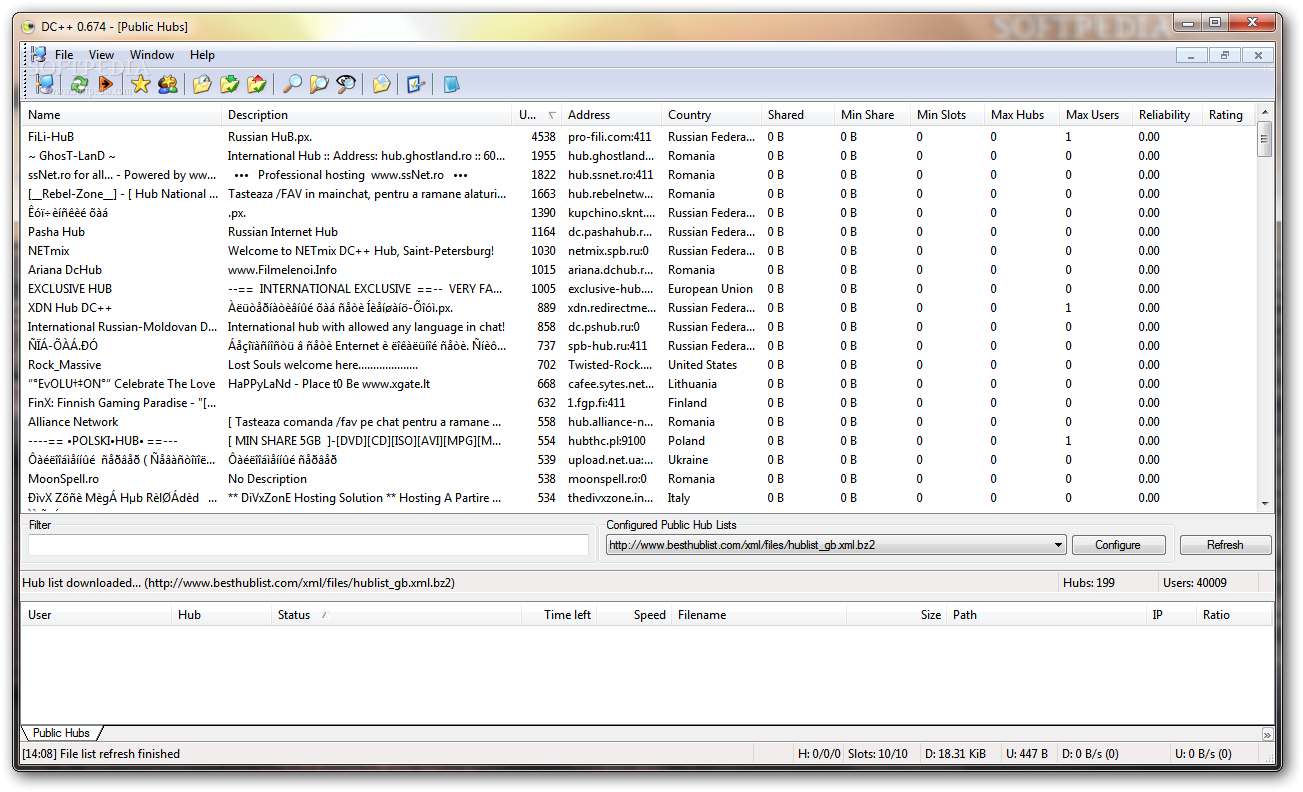The height and width of the screenshot is (792, 1303).
Task: Select the MoonSpell.ro hub row
Action: (x=639, y=479)
